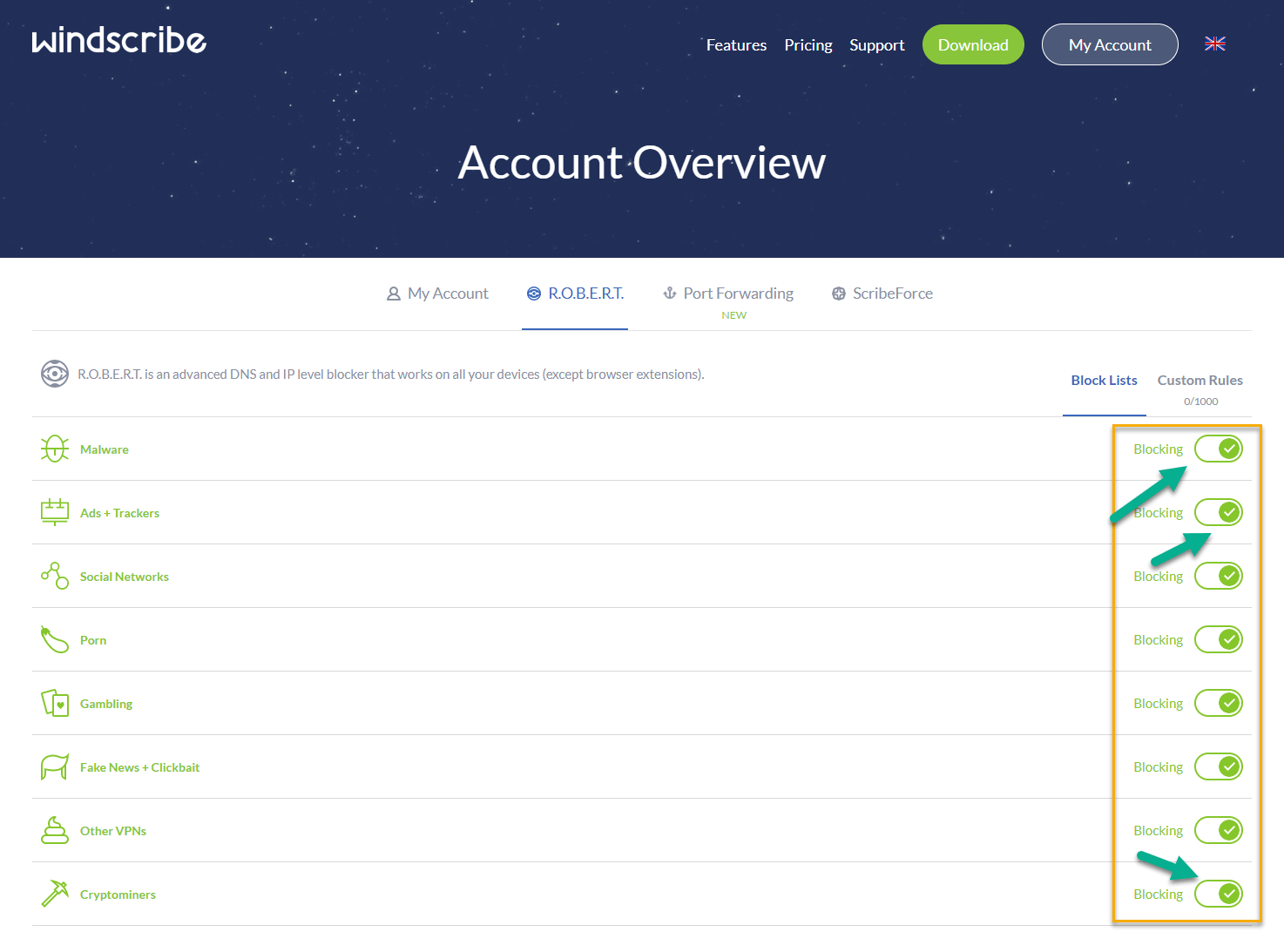
Task: Switch to the ScribeForce tab
Action: tap(882, 294)
